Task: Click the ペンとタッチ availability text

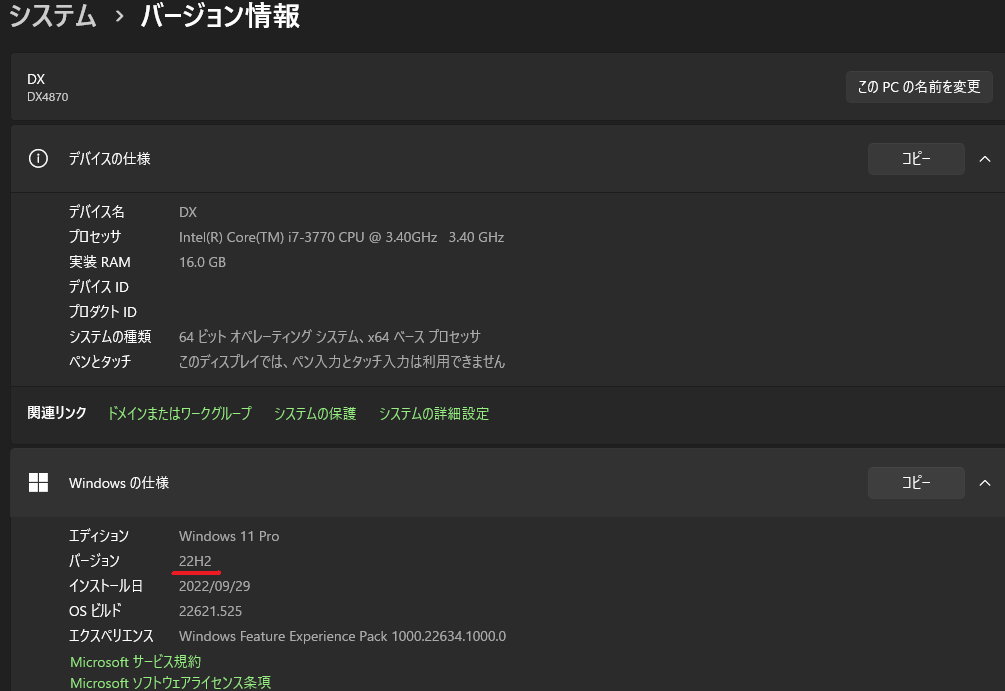Action: 342,362
